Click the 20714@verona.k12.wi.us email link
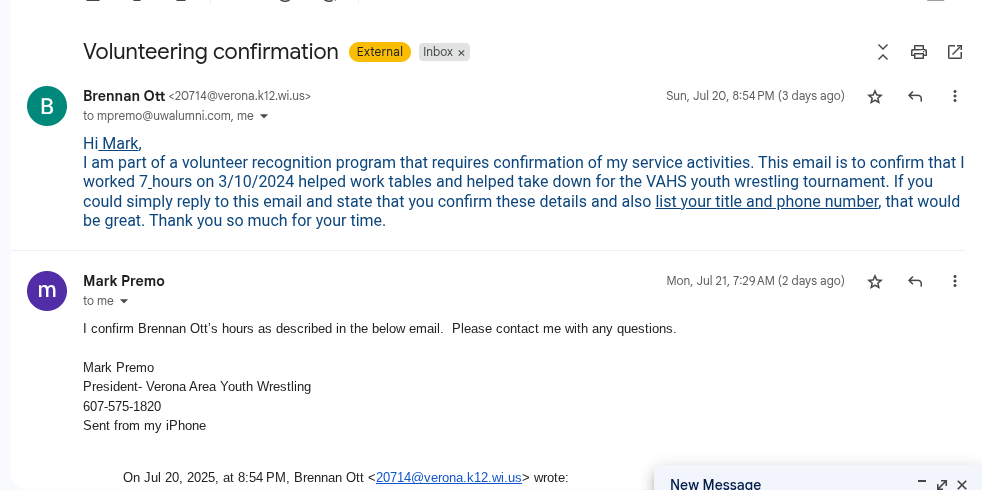This screenshot has width=982, height=490. tap(448, 477)
